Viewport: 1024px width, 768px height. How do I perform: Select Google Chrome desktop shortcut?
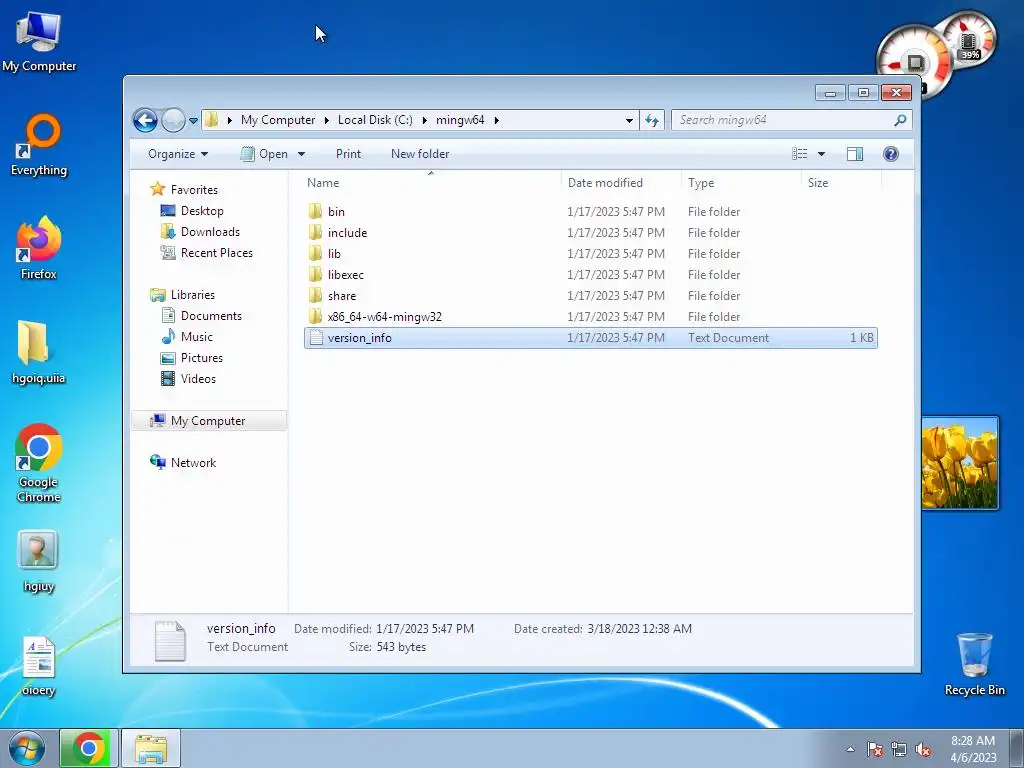(39, 464)
